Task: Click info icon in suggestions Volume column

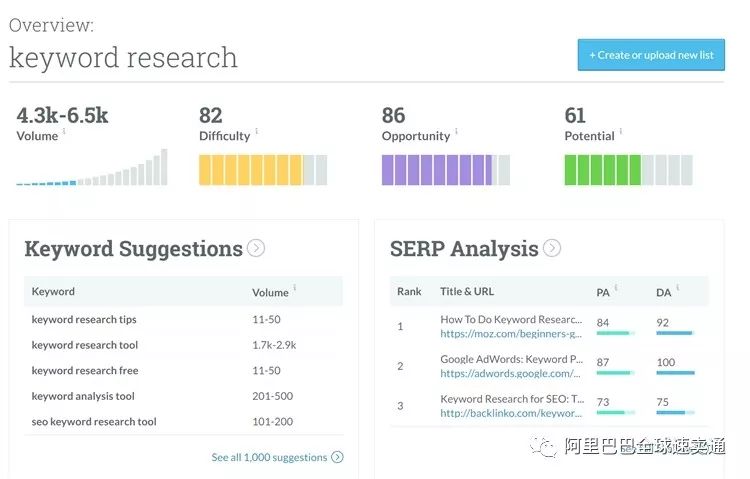Action: (295, 288)
